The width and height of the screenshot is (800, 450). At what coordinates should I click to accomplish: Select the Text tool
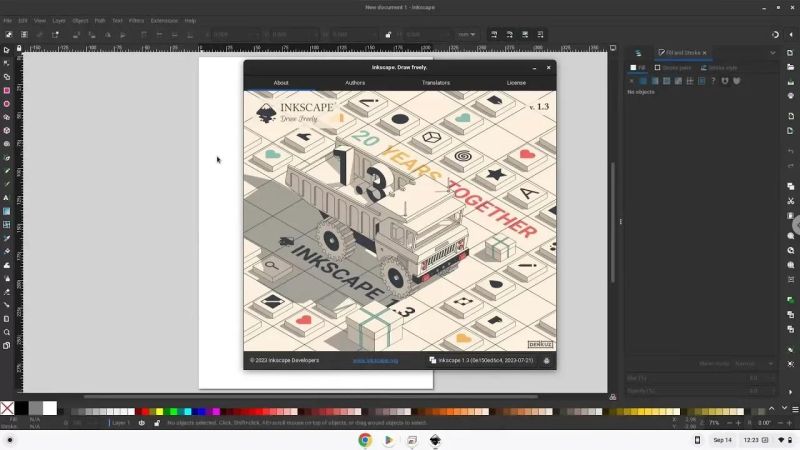pyautogui.click(x=7, y=197)
